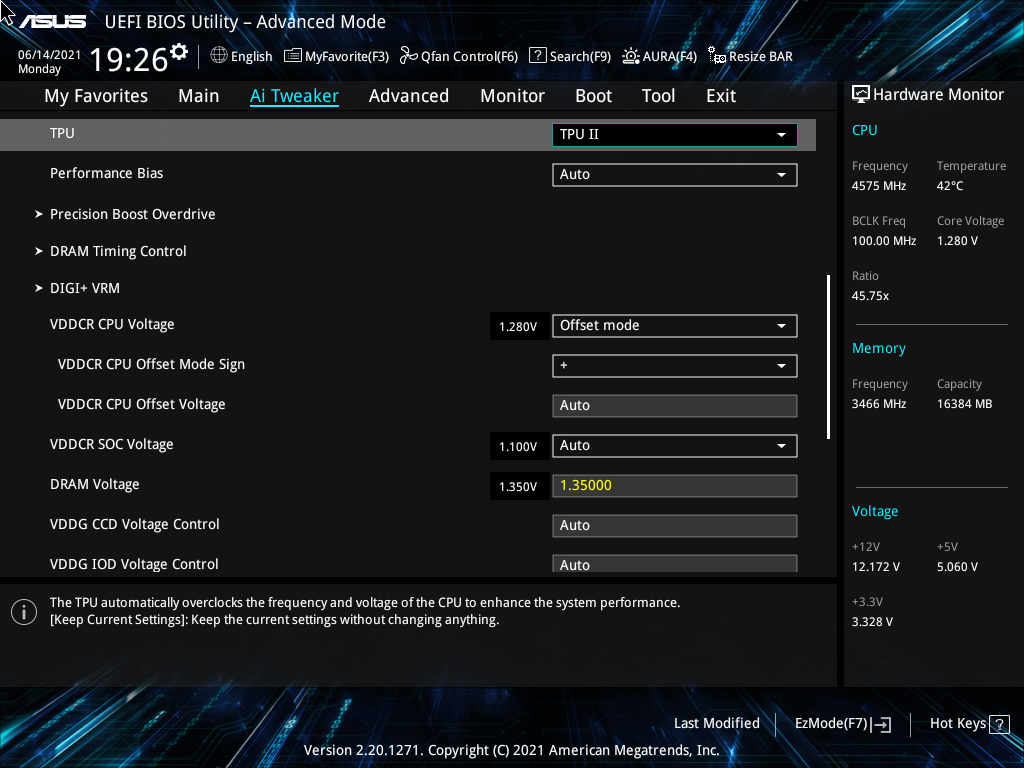Click VDDG IOD Voltage Control input field
Screen dimensions: 1024x768
pyautogui.click(x=675, y=564)
